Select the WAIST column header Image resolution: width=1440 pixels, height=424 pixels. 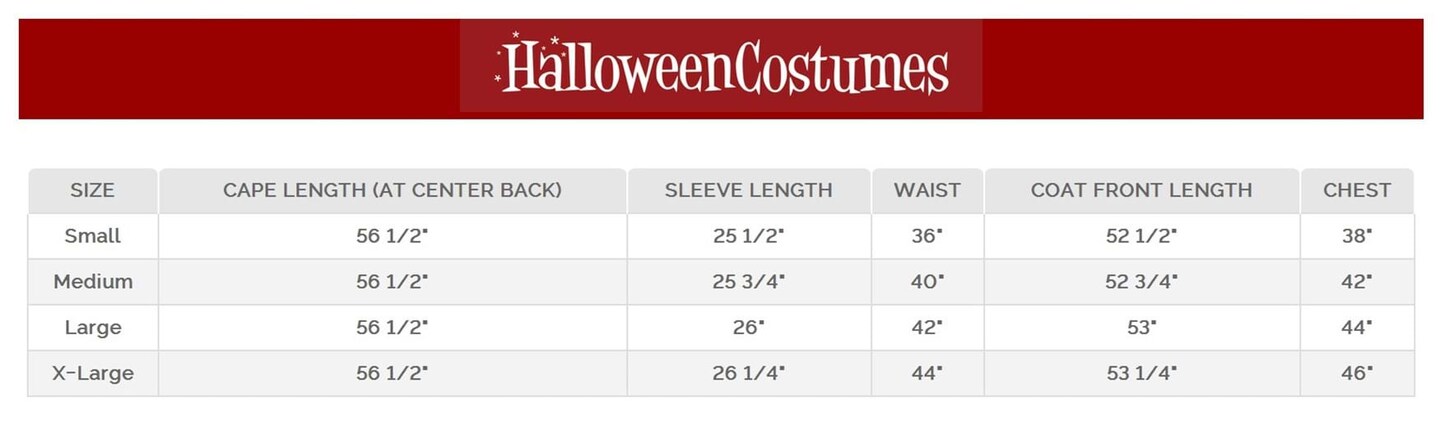pos(927,190)
